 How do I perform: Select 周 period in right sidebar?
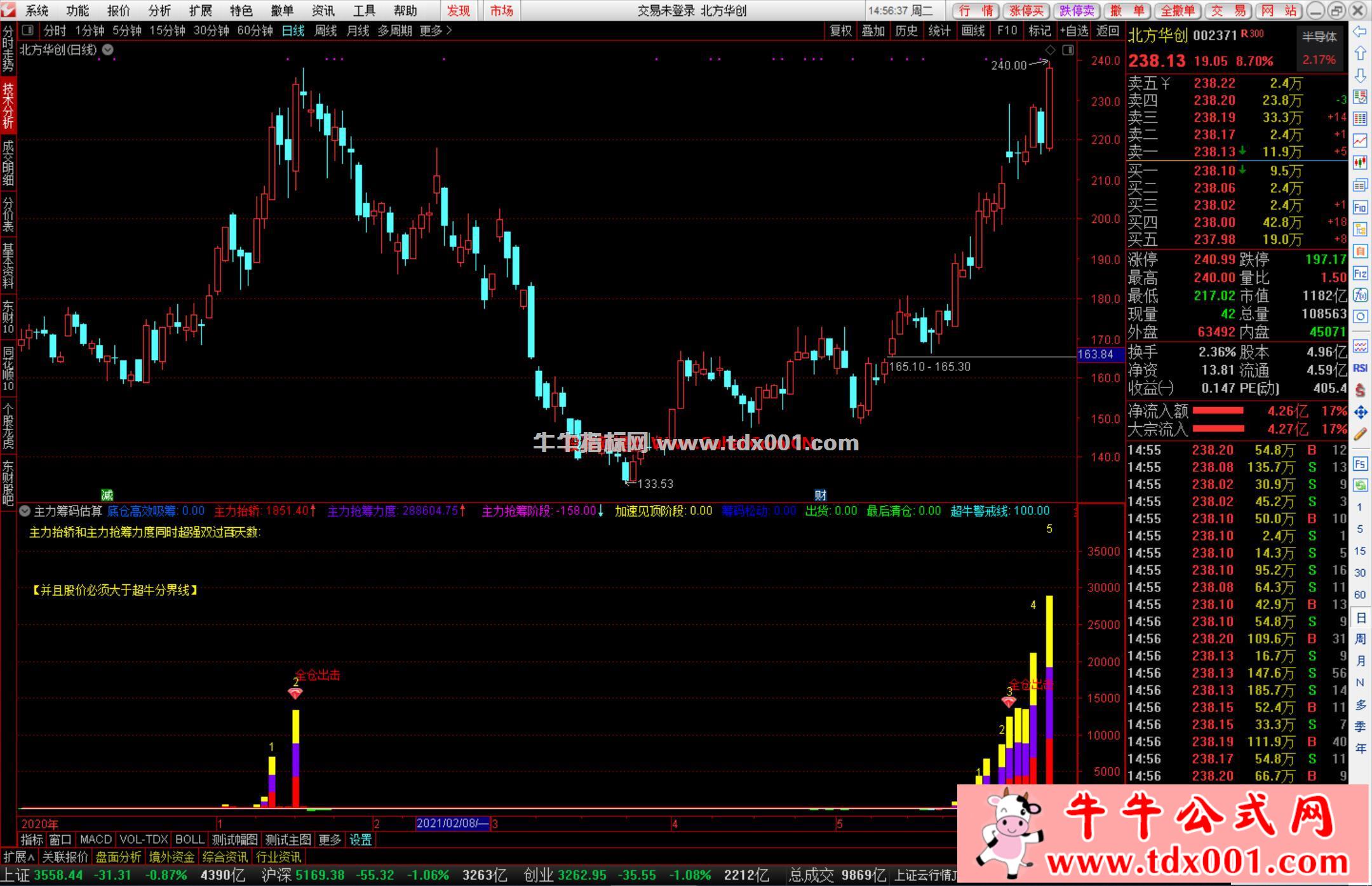pyautogui.click(x=1360, y=639)
